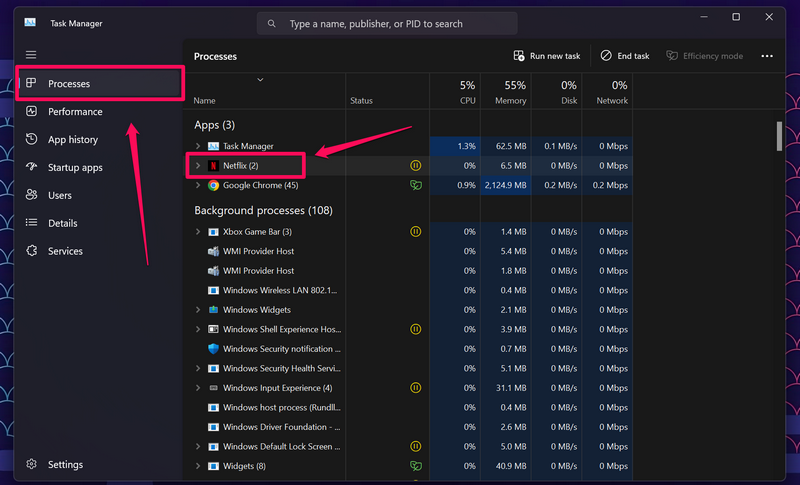Click the Netflix app icon
Image resolution: width=800 pixels, height=485 pixels.
coord(213,166)
